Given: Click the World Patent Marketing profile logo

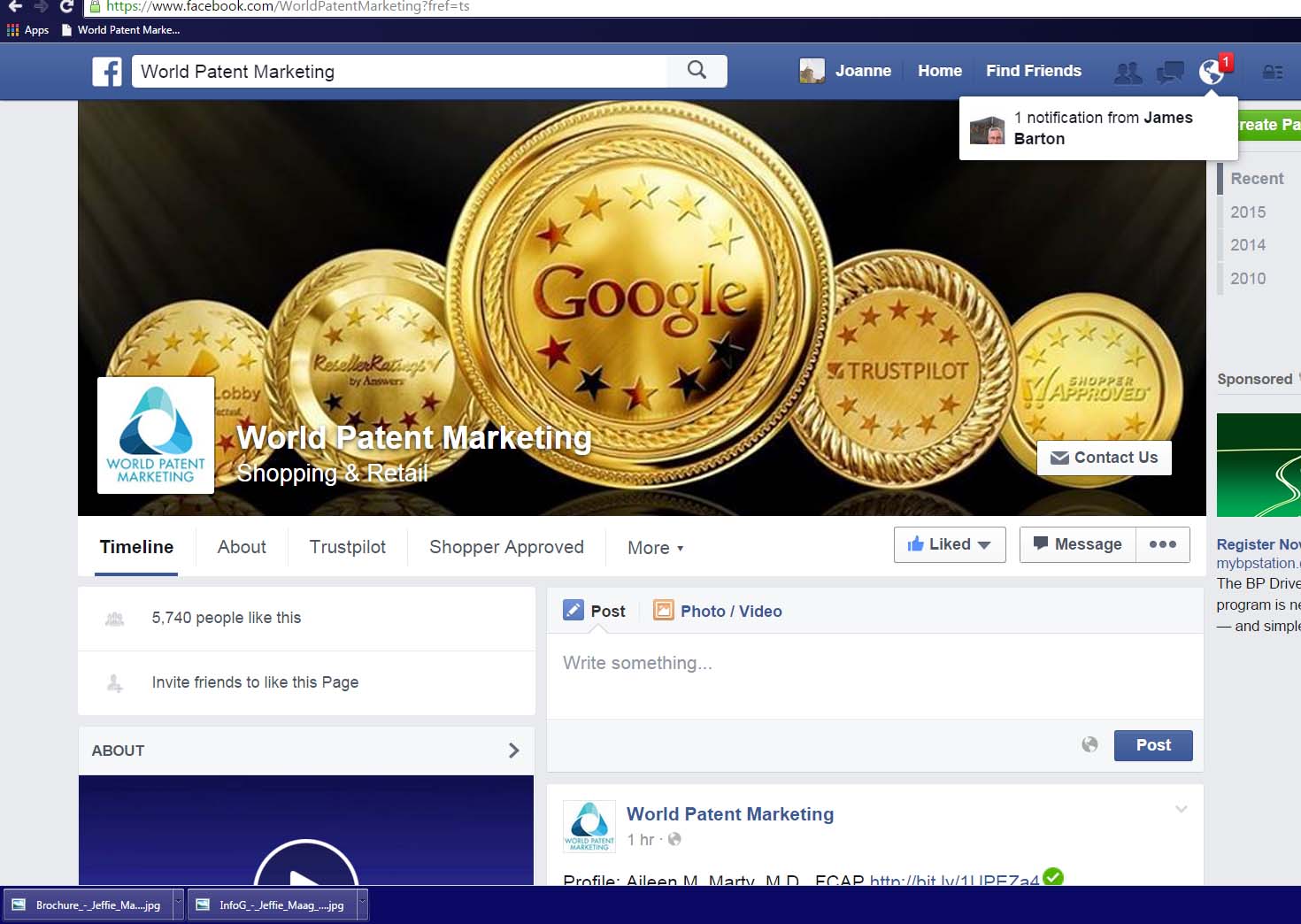Looking at the screenshot, I should [x=156, y=435].
